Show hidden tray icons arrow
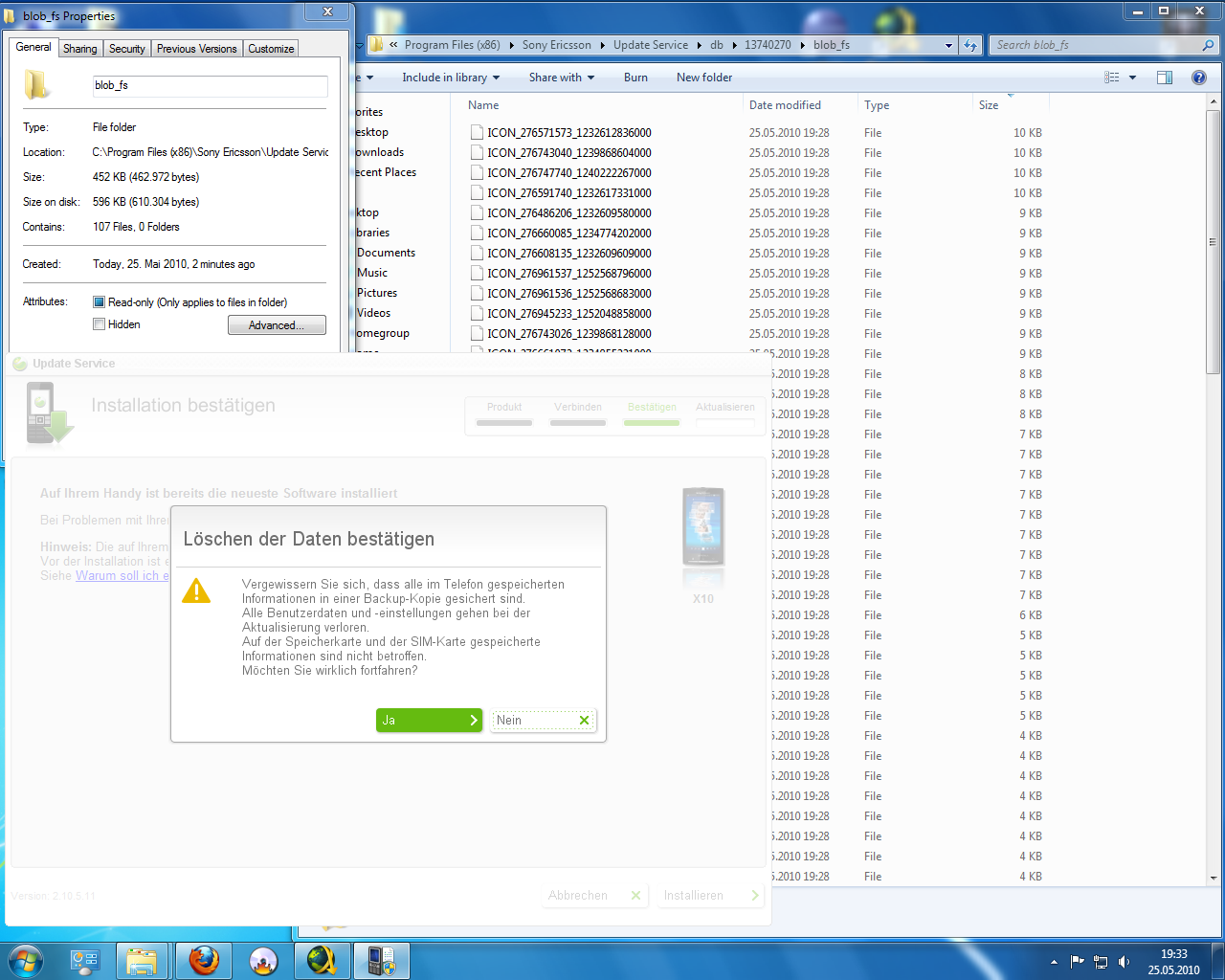 (x=1054, y=962)
